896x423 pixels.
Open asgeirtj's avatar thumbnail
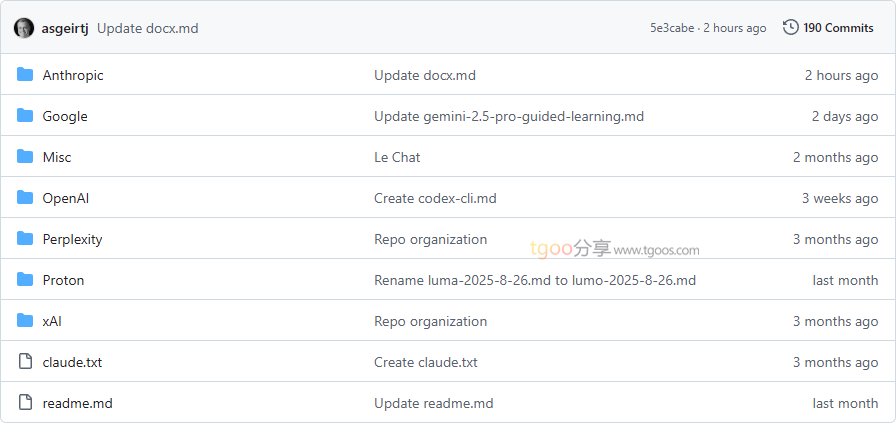coord(24,28)
